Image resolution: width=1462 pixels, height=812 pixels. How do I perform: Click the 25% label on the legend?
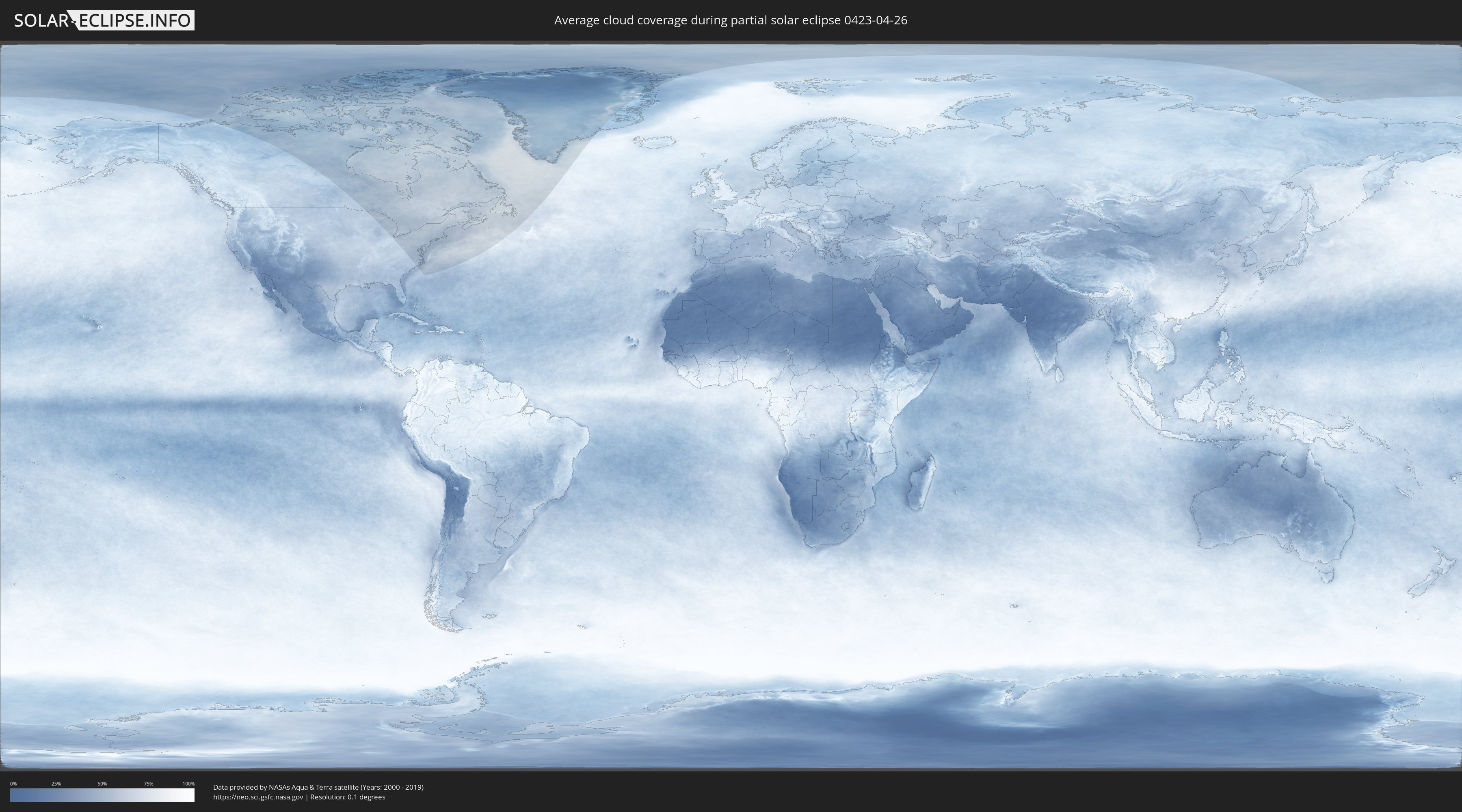tap(56, 784)
